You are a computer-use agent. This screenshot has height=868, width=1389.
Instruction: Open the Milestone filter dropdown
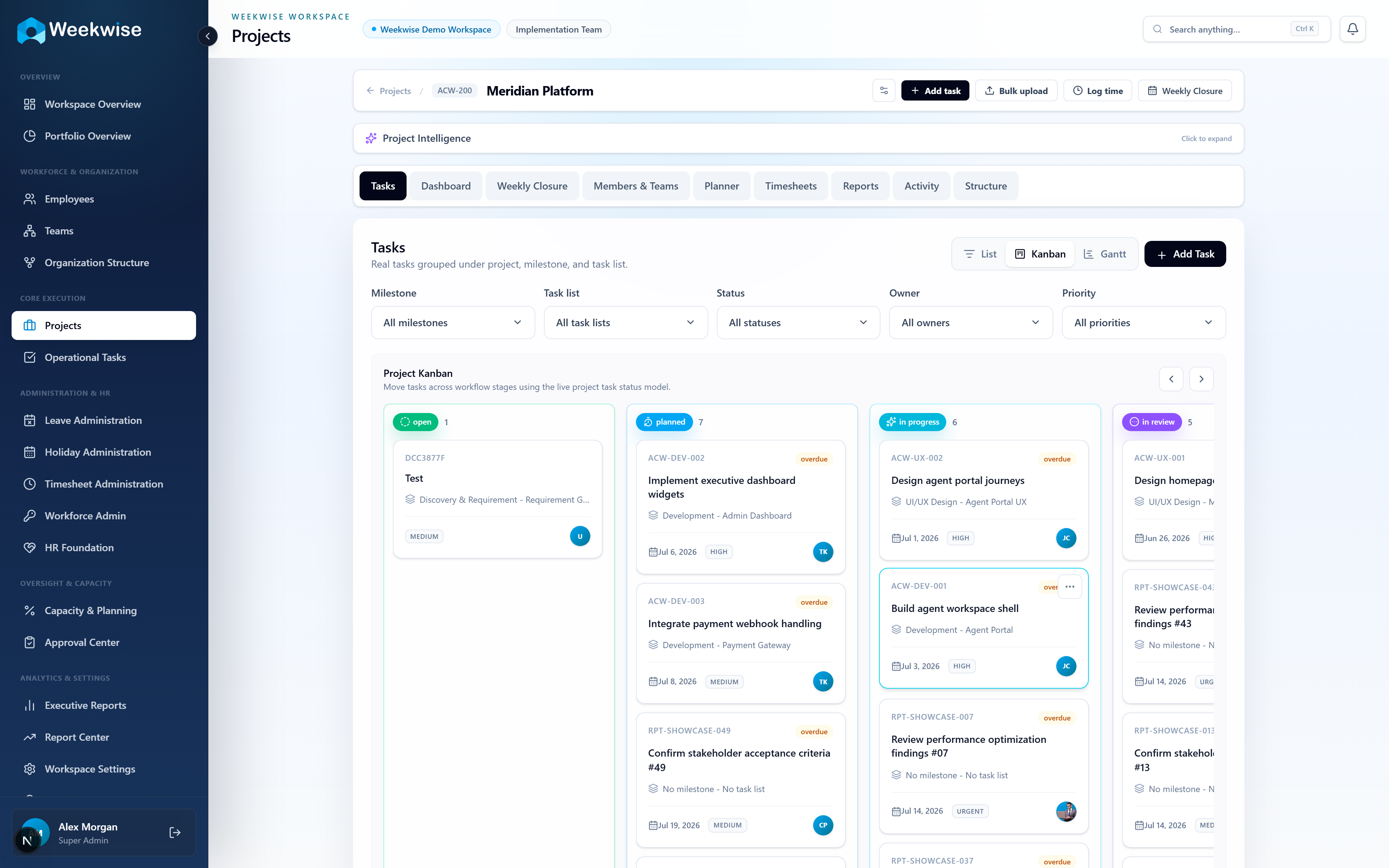point(453,323)
